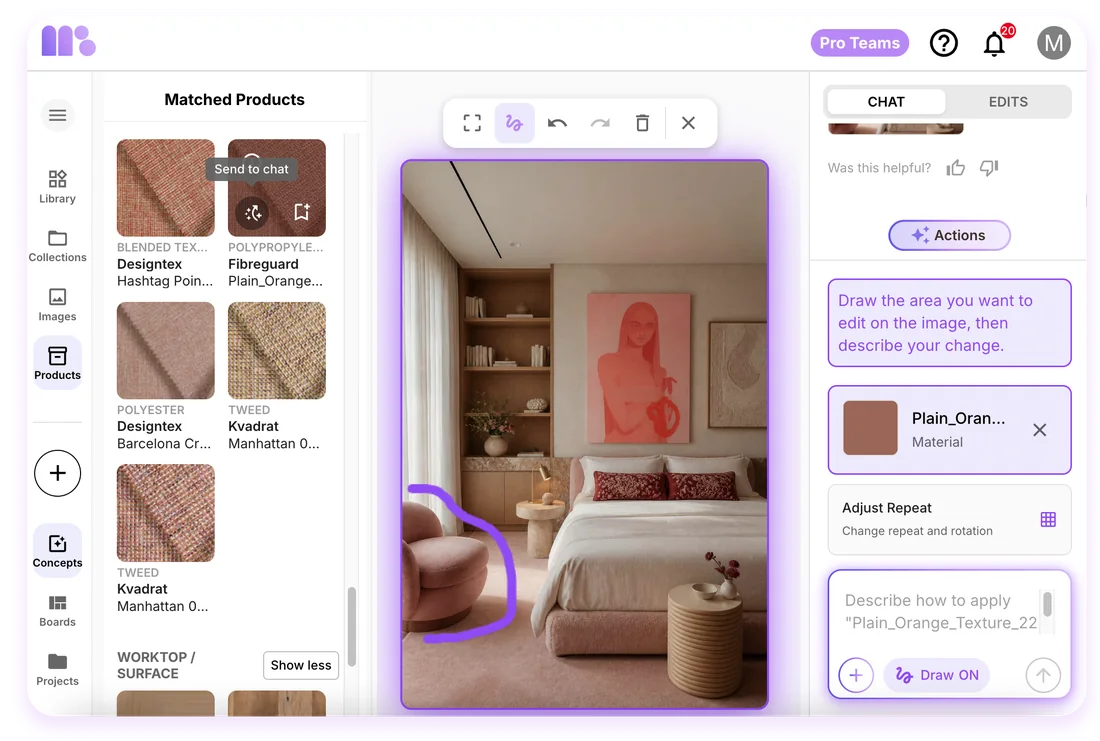Click the thumbs up feedback icon
Viewport: 1100px width, 741px height.
coord(955,168)
